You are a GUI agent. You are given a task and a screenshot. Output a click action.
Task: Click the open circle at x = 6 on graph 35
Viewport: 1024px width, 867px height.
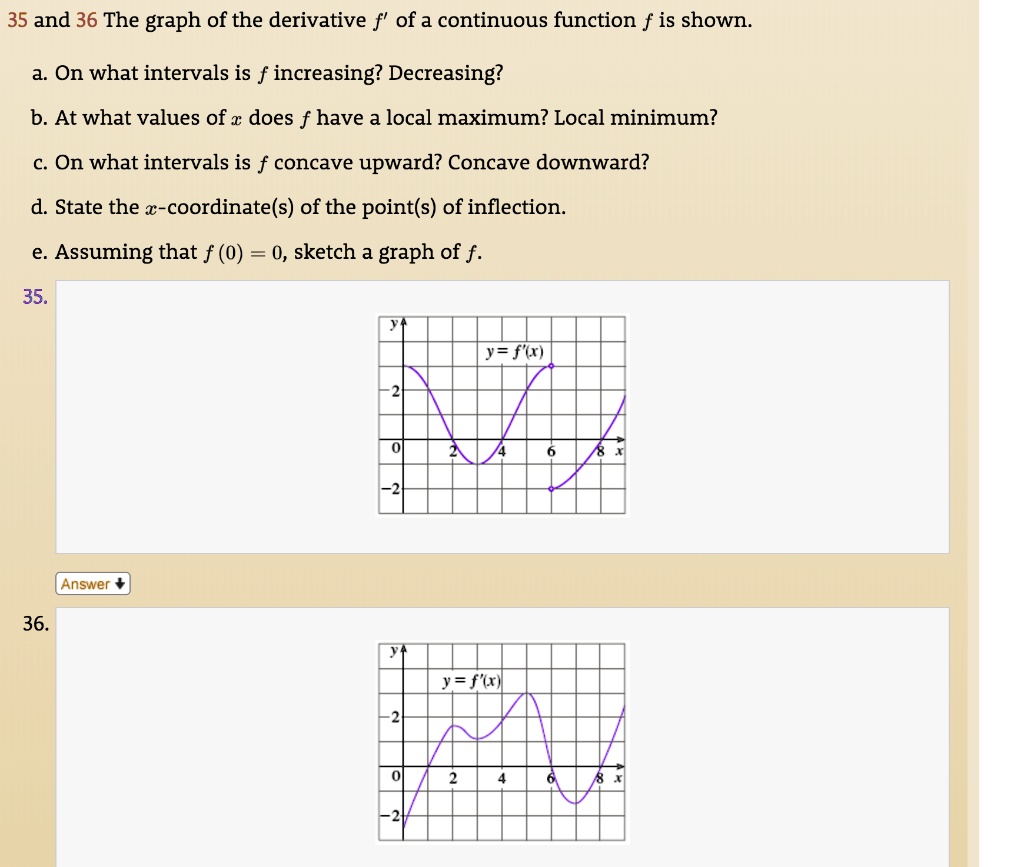551,489
